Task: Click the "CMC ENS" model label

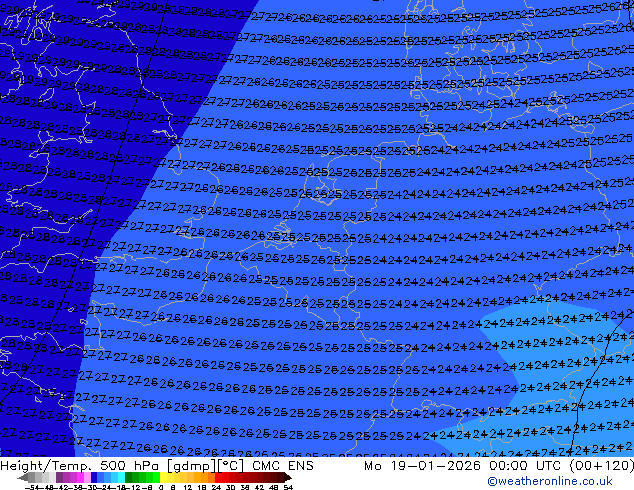Action: tap(283, 466)
